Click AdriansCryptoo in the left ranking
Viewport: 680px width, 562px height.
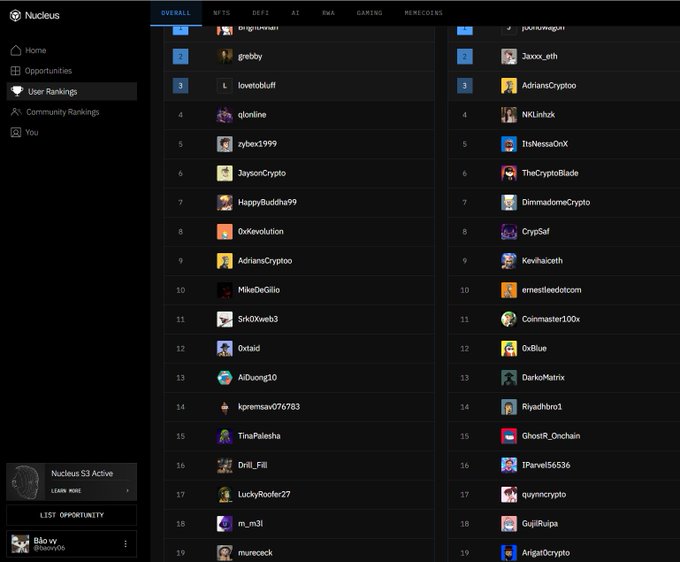265,261
